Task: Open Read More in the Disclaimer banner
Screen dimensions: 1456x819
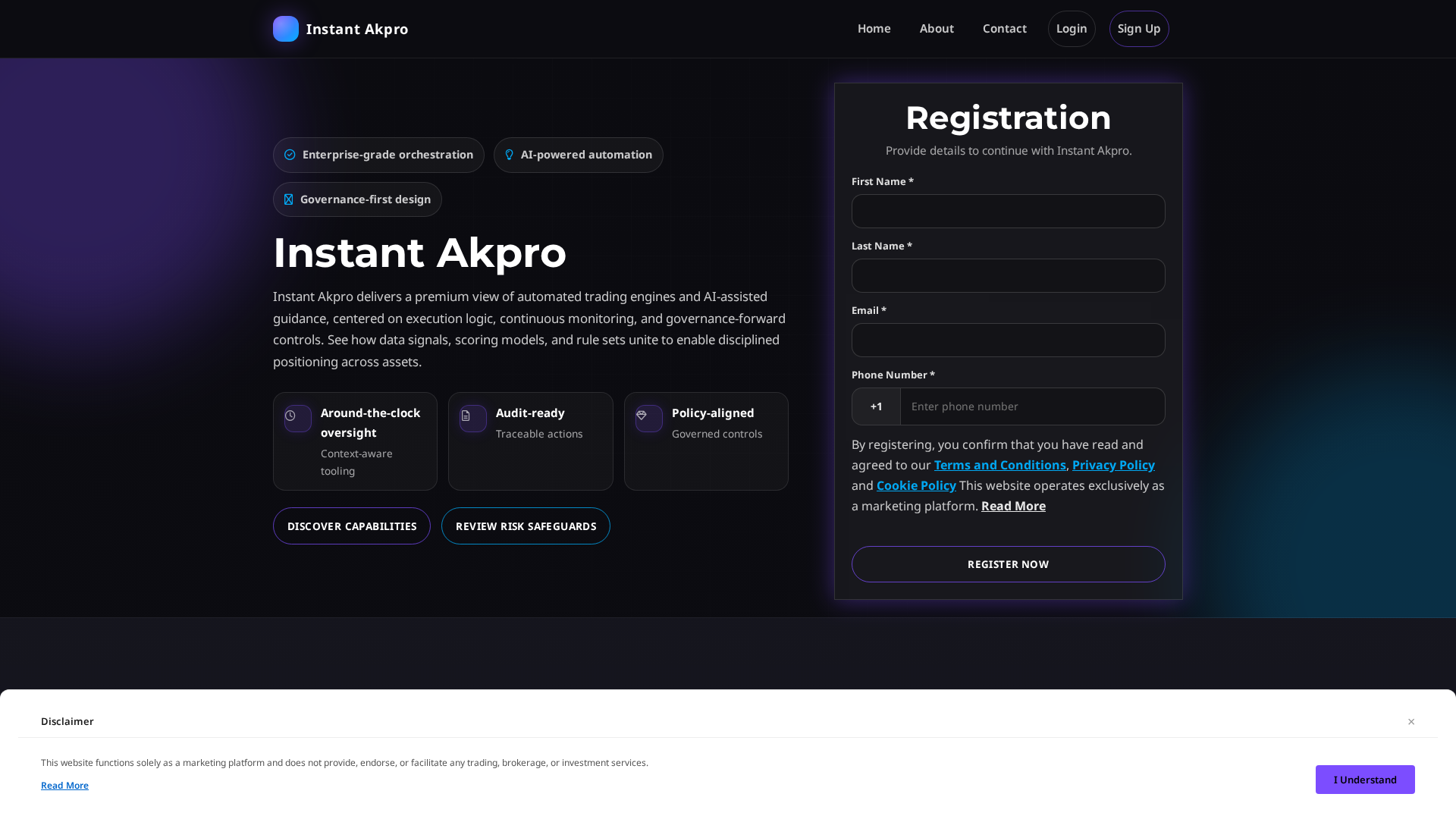Action: 64,786
